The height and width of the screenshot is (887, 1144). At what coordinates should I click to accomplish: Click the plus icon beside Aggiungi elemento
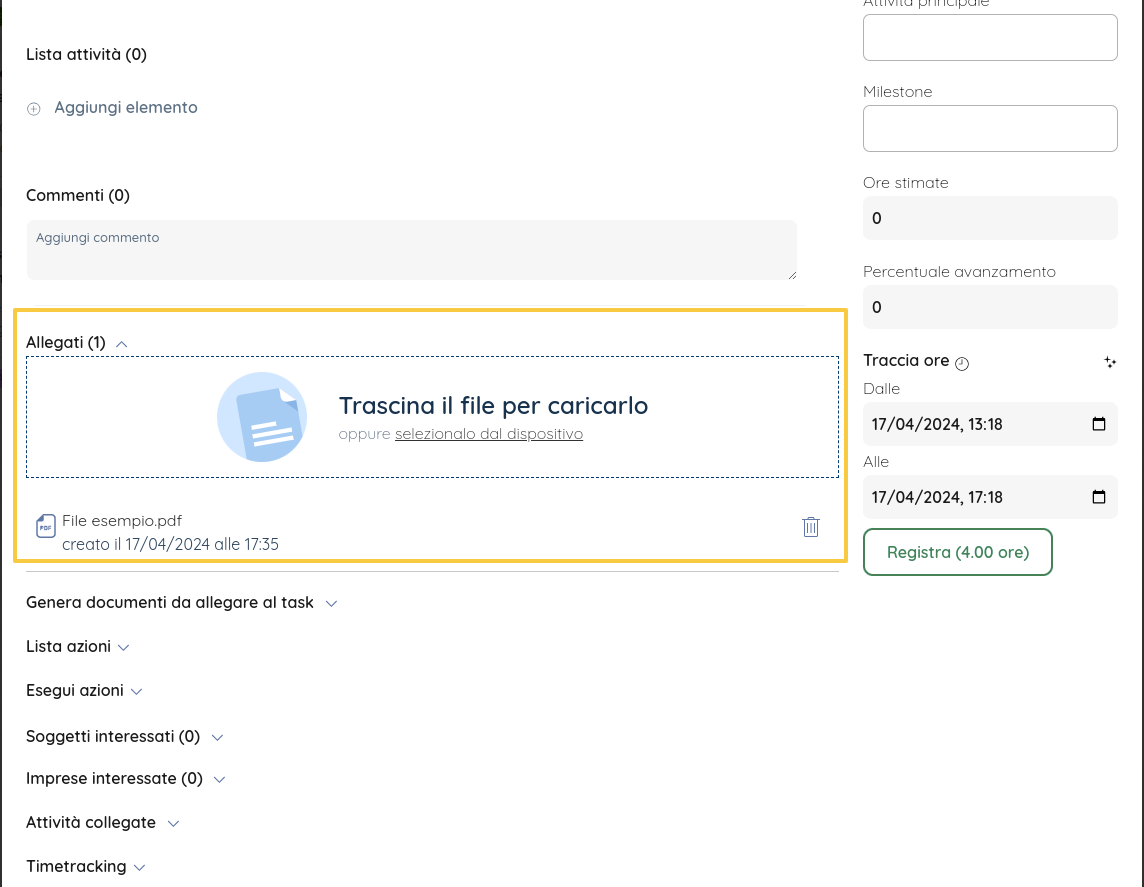point(33,109)
